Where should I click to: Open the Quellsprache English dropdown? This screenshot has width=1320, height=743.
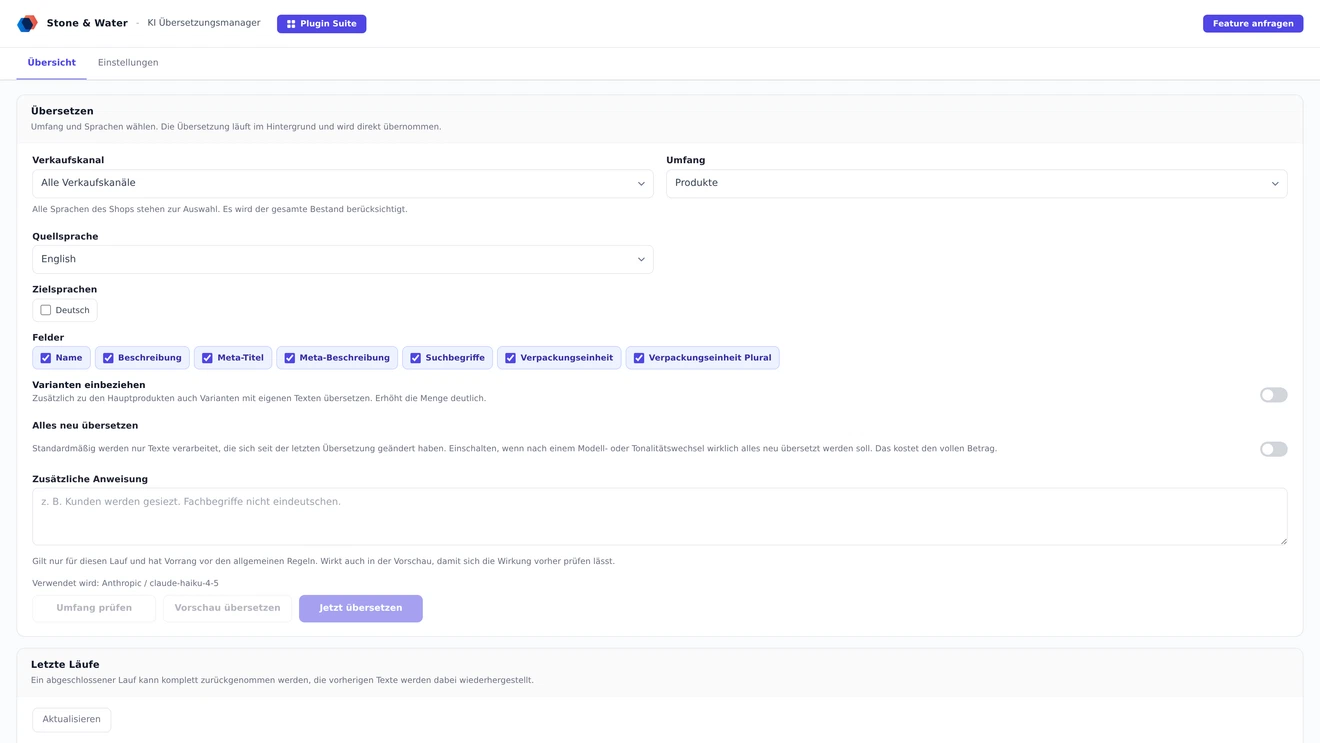(x=343, y=259)
